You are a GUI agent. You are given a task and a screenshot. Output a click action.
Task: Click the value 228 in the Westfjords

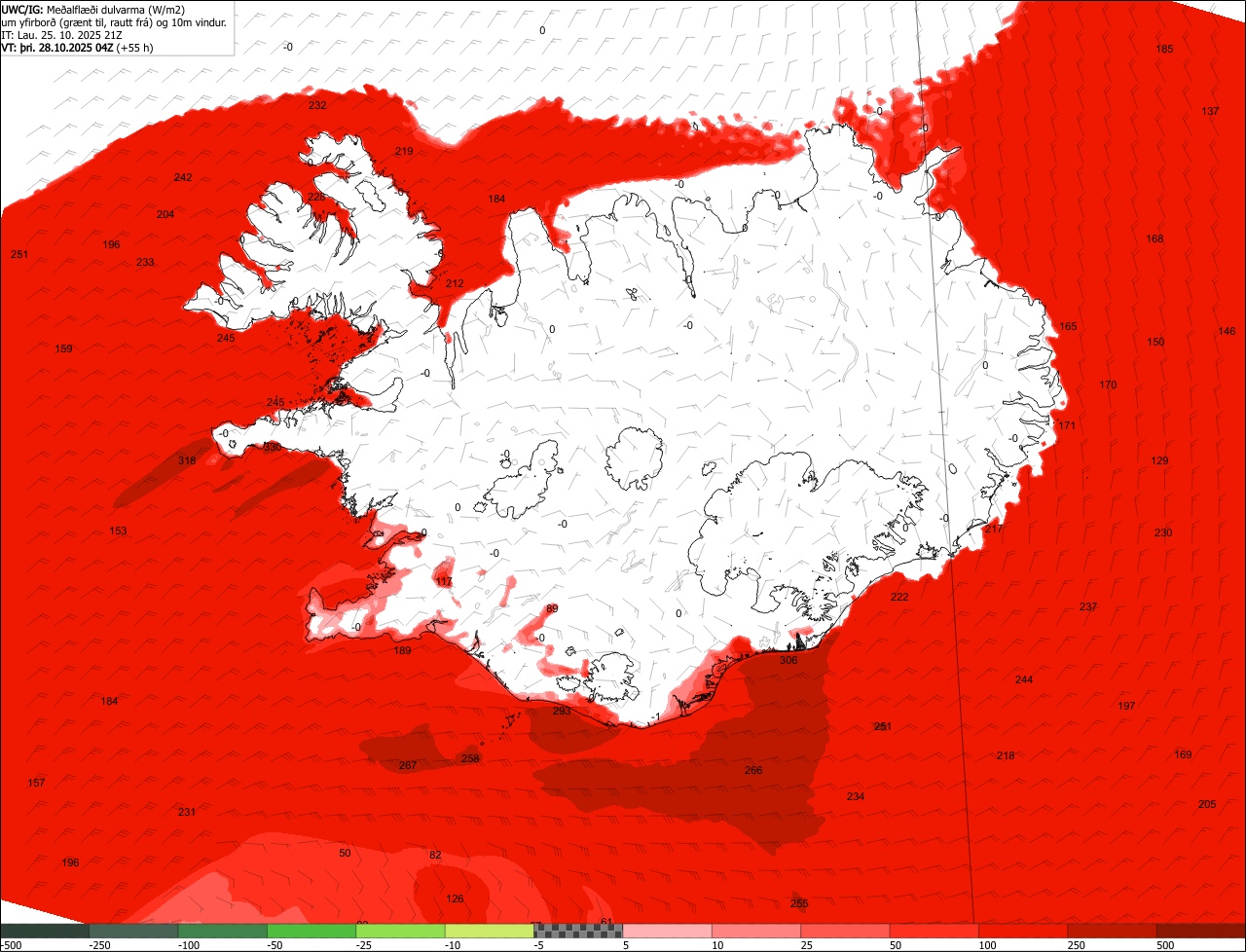[316, 197]
